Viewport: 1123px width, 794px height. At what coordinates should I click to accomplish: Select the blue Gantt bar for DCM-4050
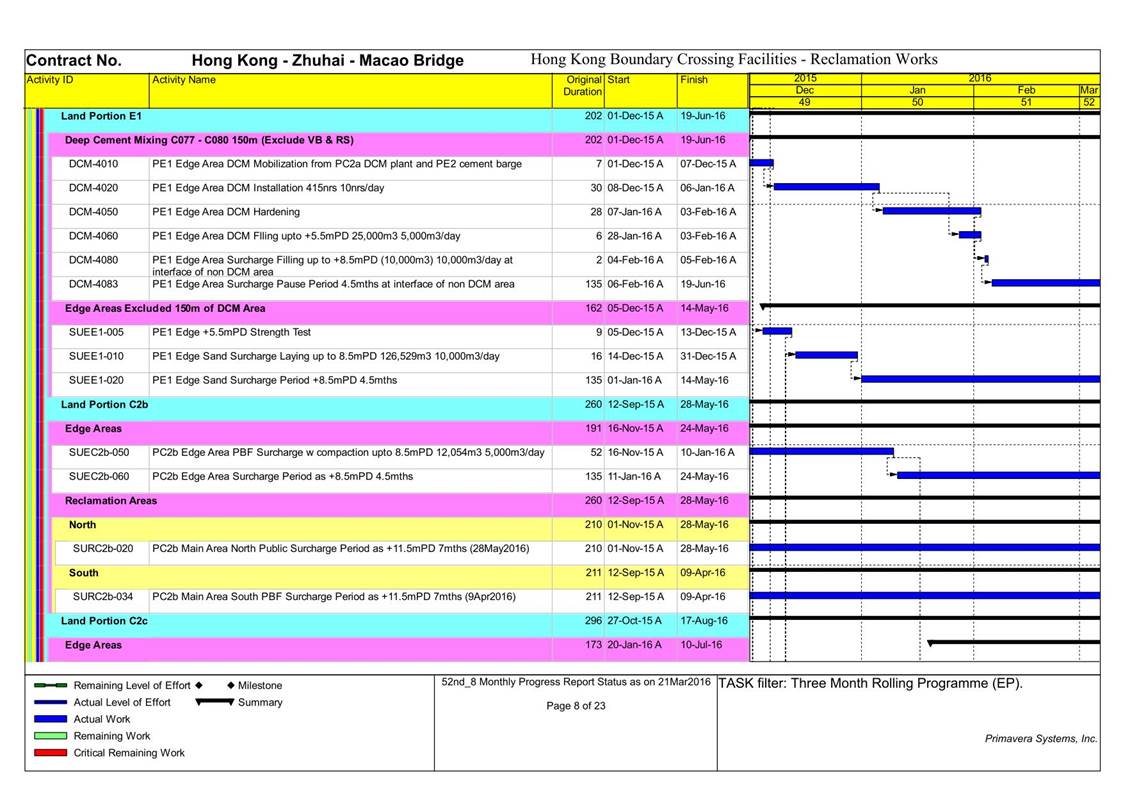pyautogui.click(x=932, y=211)
